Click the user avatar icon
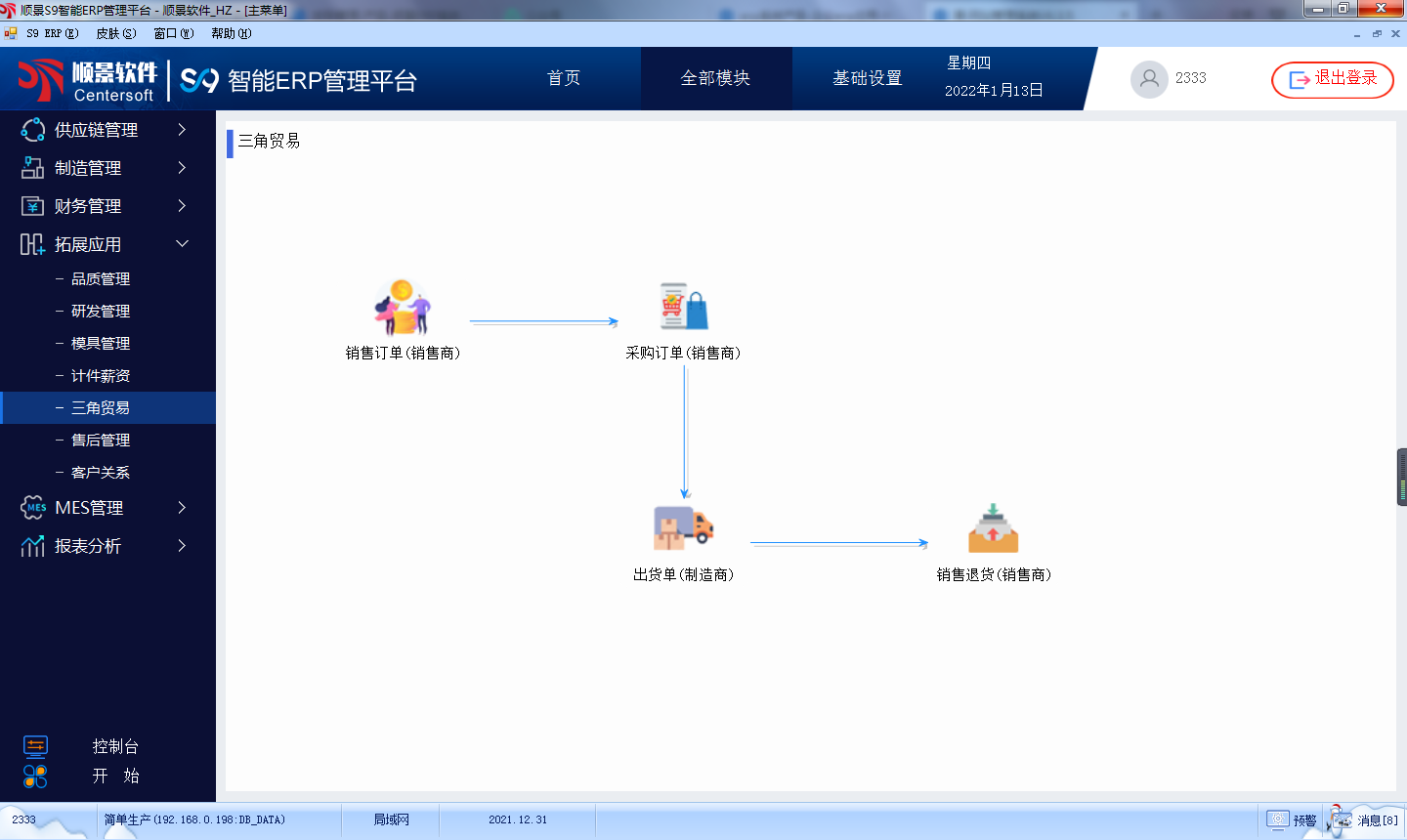1407x840 pixels. (1149, 79)
